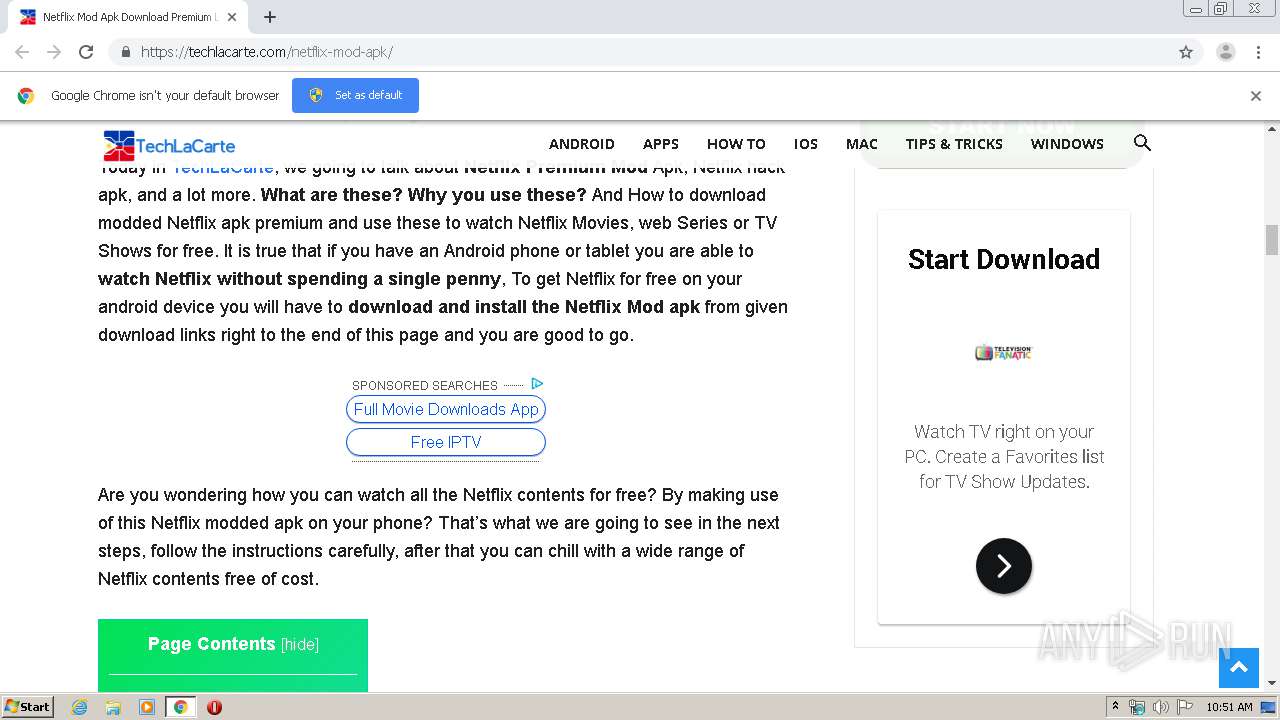The image size is (1280, 720).
Task: Click the red stop-sign taskbar icon
Action: pyautogui.click(x=214, y=707)
